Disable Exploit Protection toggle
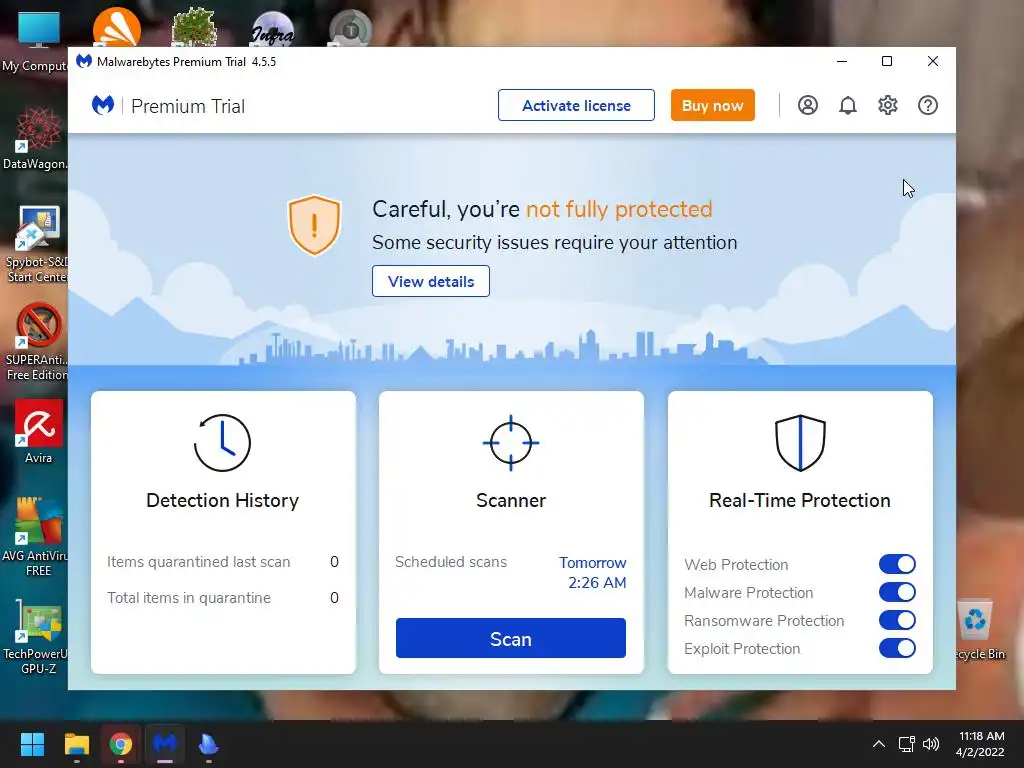Screen dimensions: 1024x768 point(897,648)
